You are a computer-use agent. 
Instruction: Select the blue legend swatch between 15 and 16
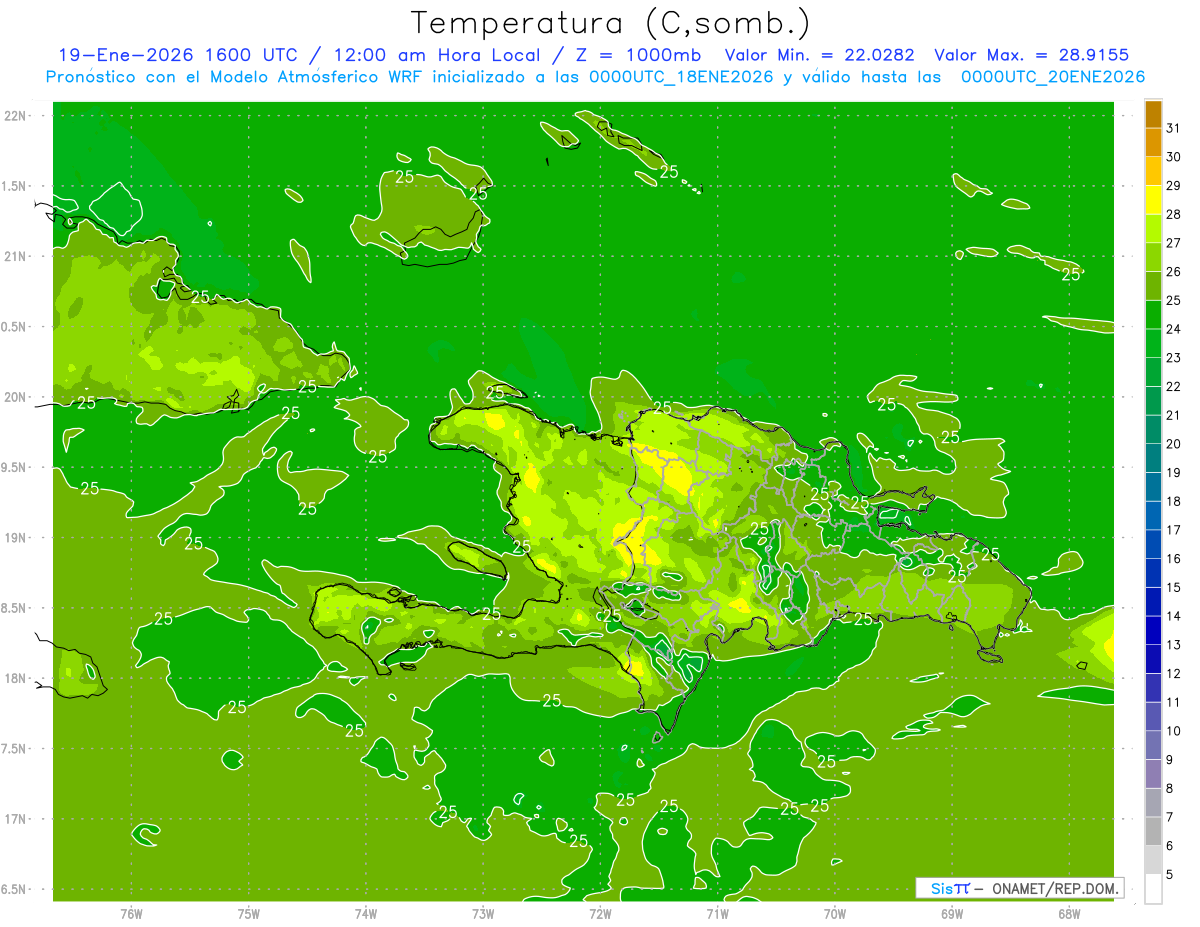[x=1153, y=573]
